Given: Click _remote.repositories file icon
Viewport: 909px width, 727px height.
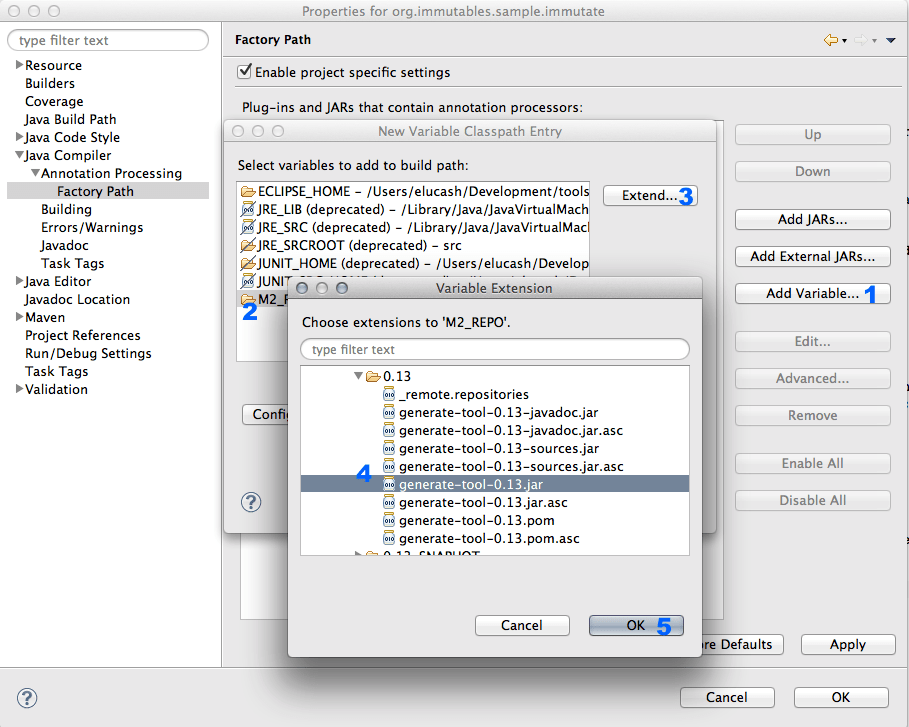Looking at the screenshot, I should tap(389, 395).
